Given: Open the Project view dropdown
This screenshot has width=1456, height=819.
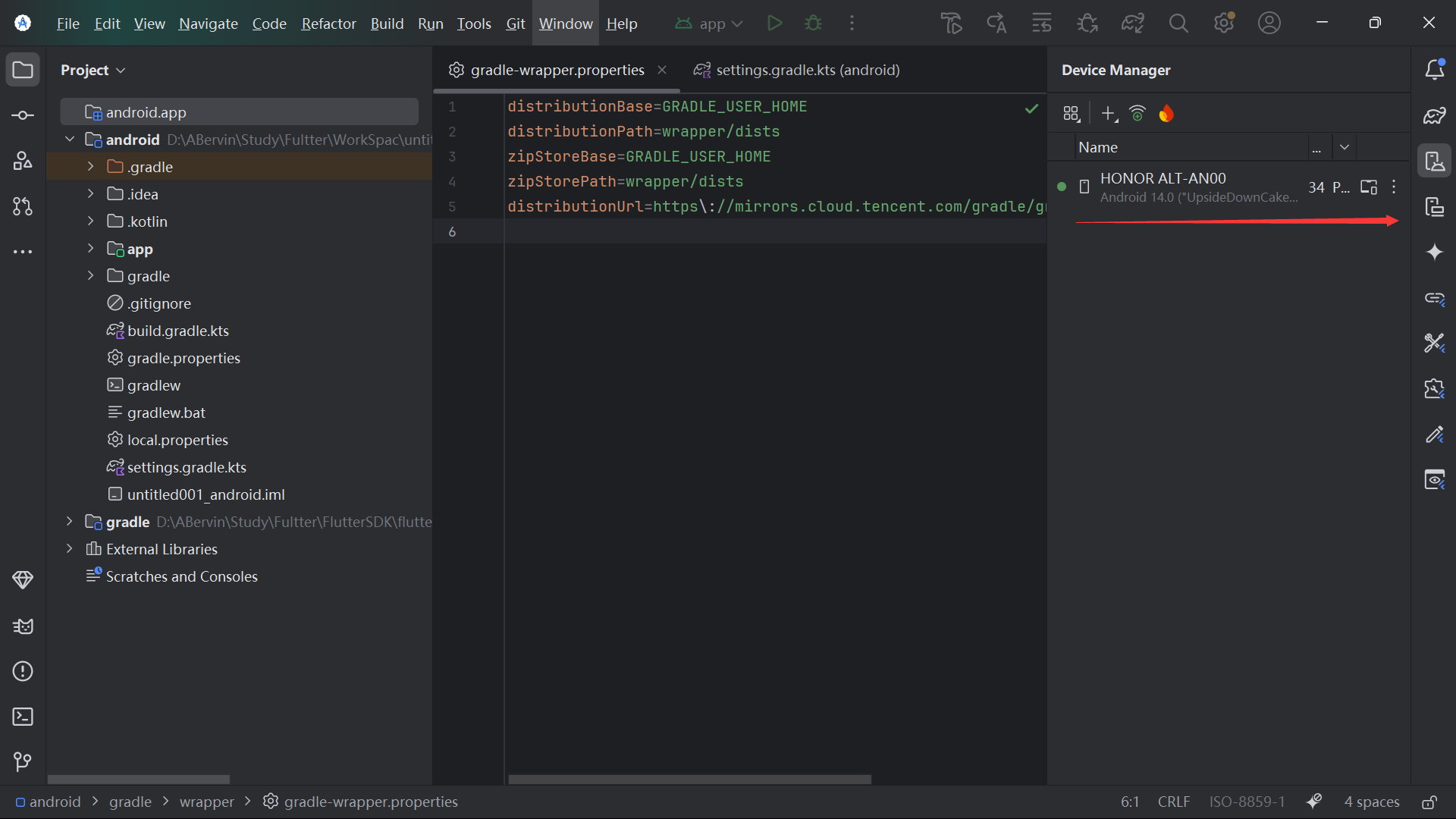Looking at the screenshot, I should pyautogui.click(x=93, y=70).
